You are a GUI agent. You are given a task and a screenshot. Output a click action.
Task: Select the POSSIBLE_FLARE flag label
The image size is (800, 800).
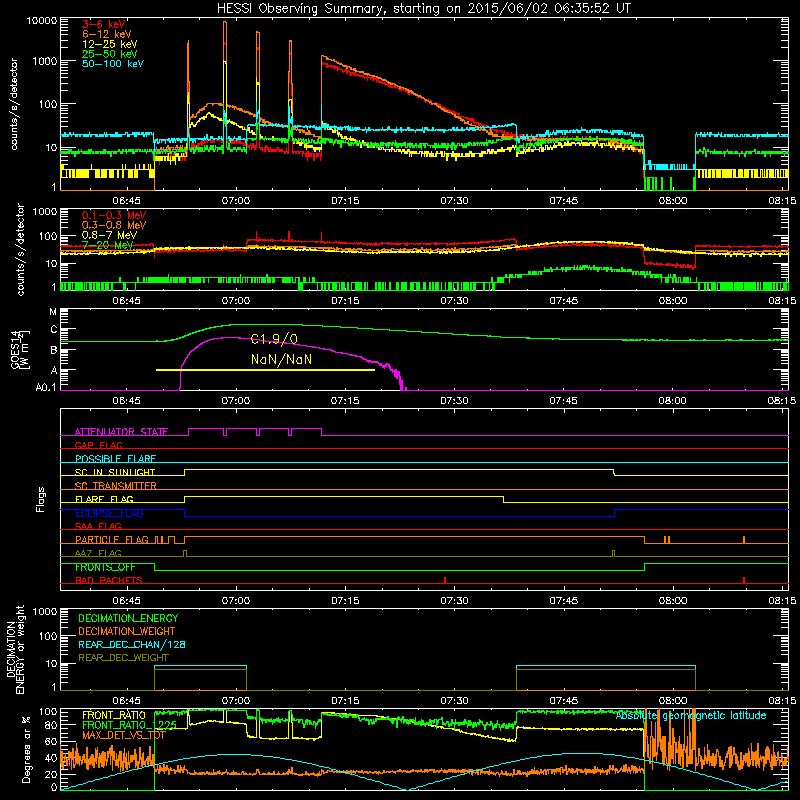pos(115,459)
